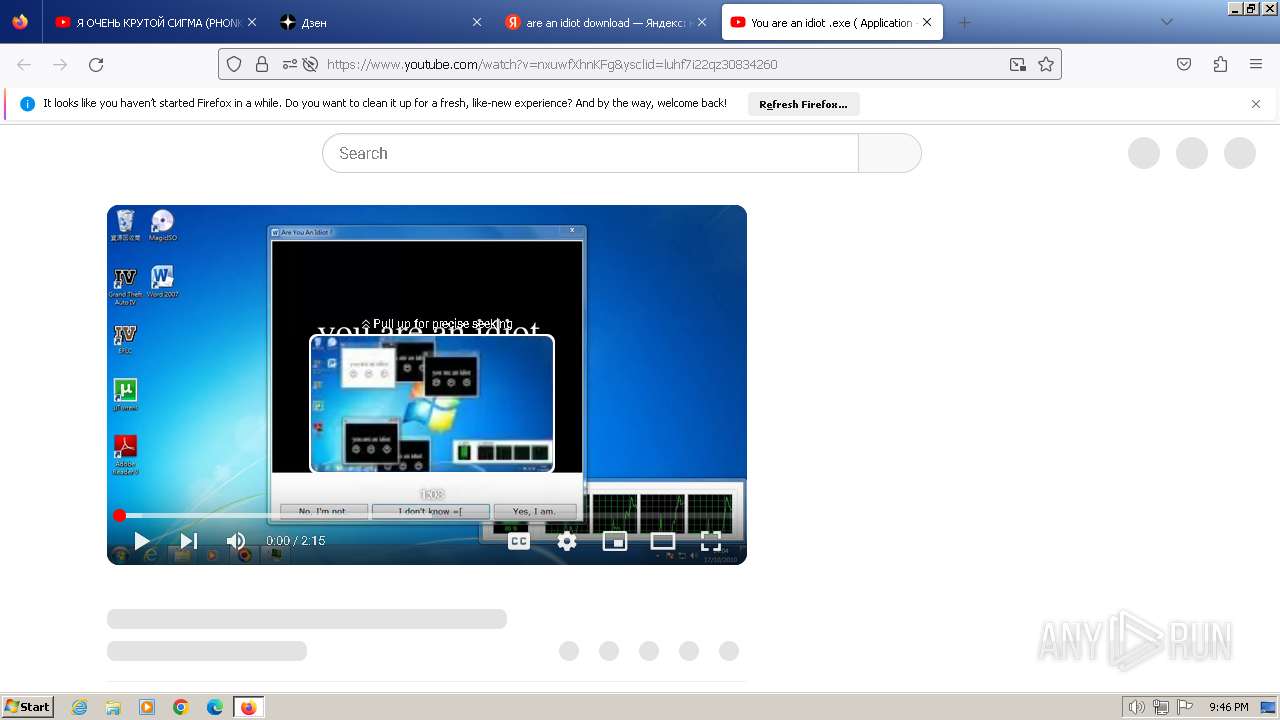The height and width of the screenshot is (720, 1280).
Task: Switch to the 'are an idiot download' tab
Action: pos(606,22)
